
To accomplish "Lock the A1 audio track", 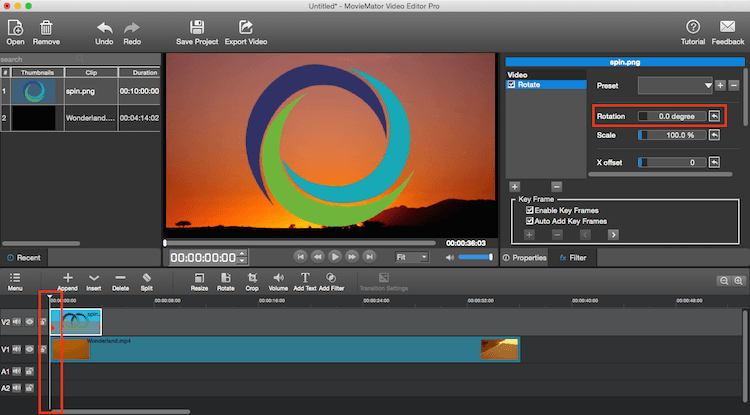I will pyautogui.click(x=29, y=371).
